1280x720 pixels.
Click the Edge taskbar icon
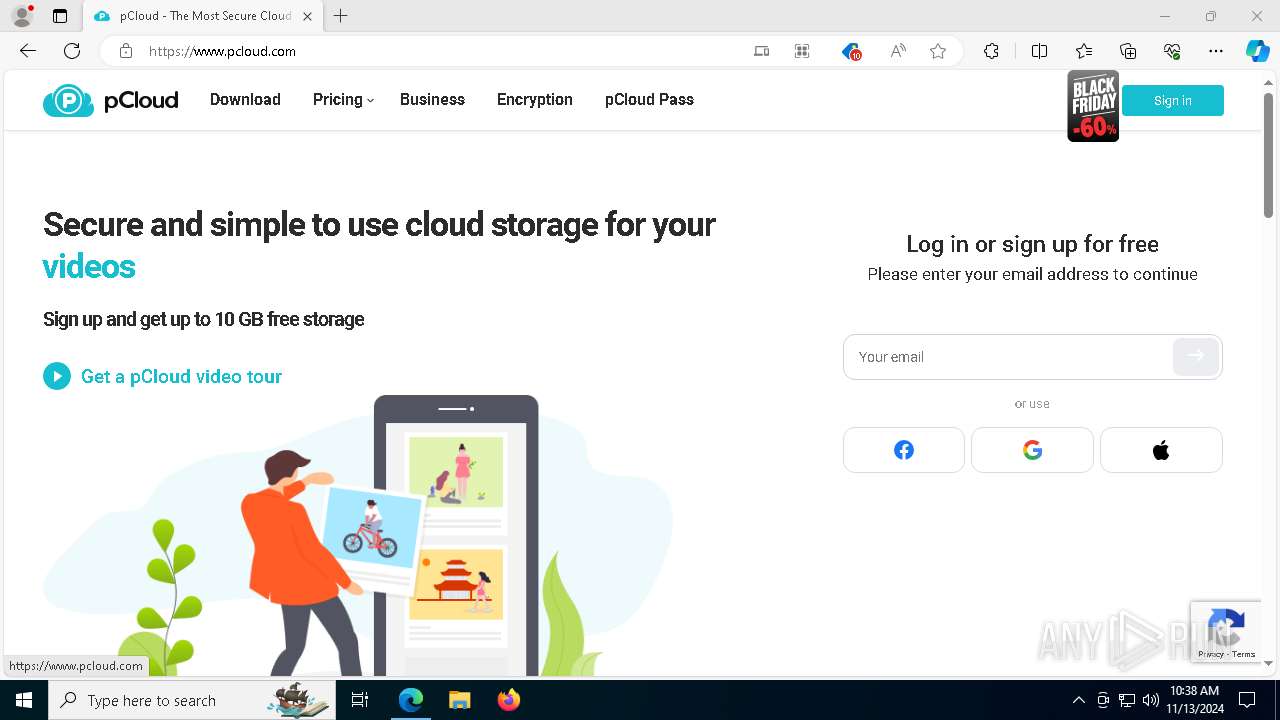click(411, 700)
